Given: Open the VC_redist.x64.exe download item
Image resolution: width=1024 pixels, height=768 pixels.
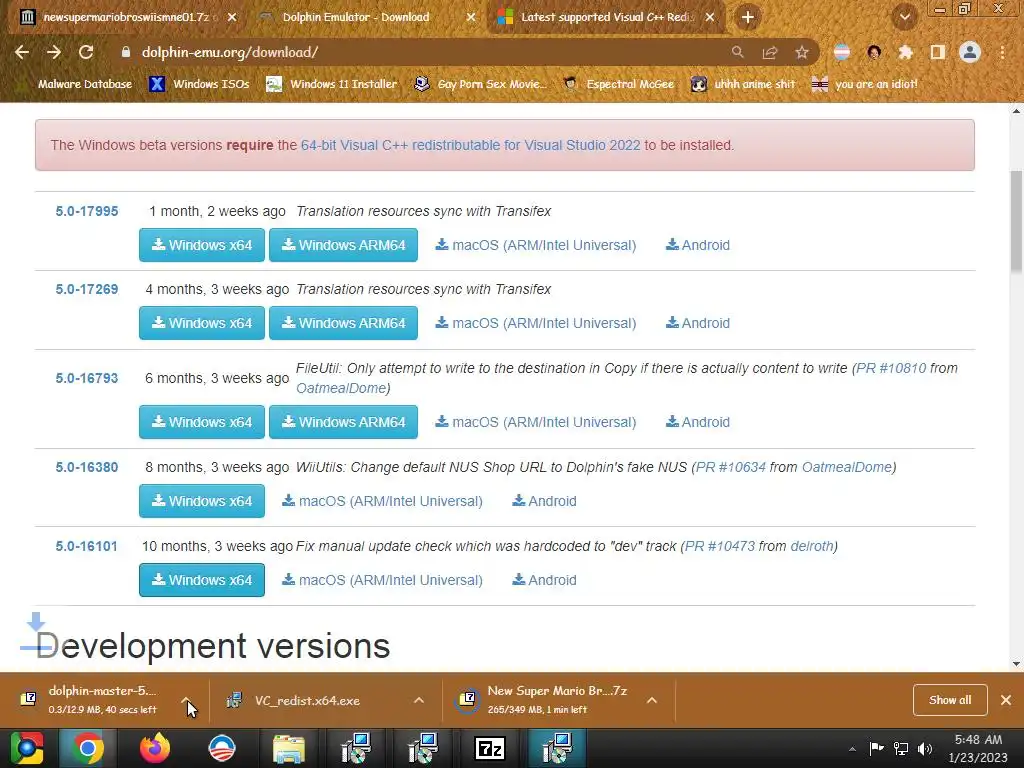Looking at the screenshot, I should (x=307, y=701).
